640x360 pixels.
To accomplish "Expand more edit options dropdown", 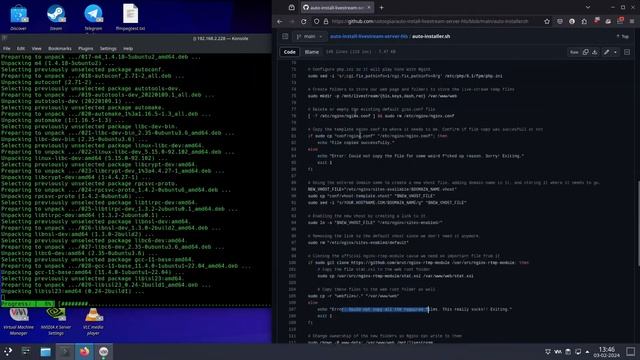I will click(616, 52).
